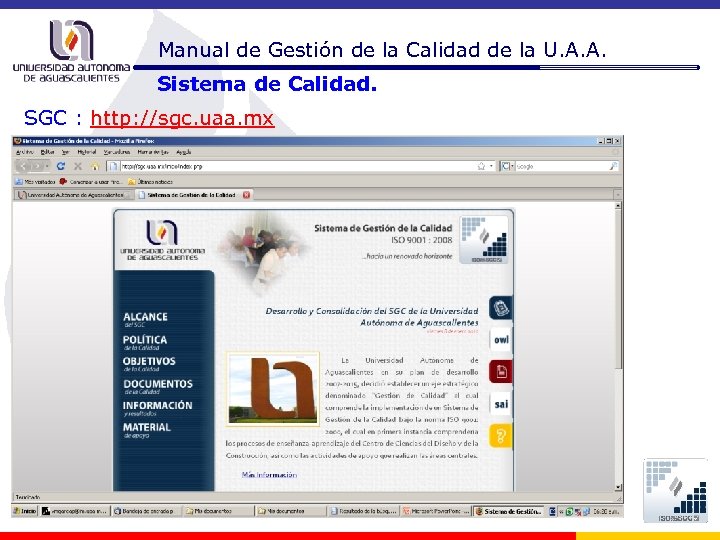Click the sai side button
The image size is (720, 540).
501,404
